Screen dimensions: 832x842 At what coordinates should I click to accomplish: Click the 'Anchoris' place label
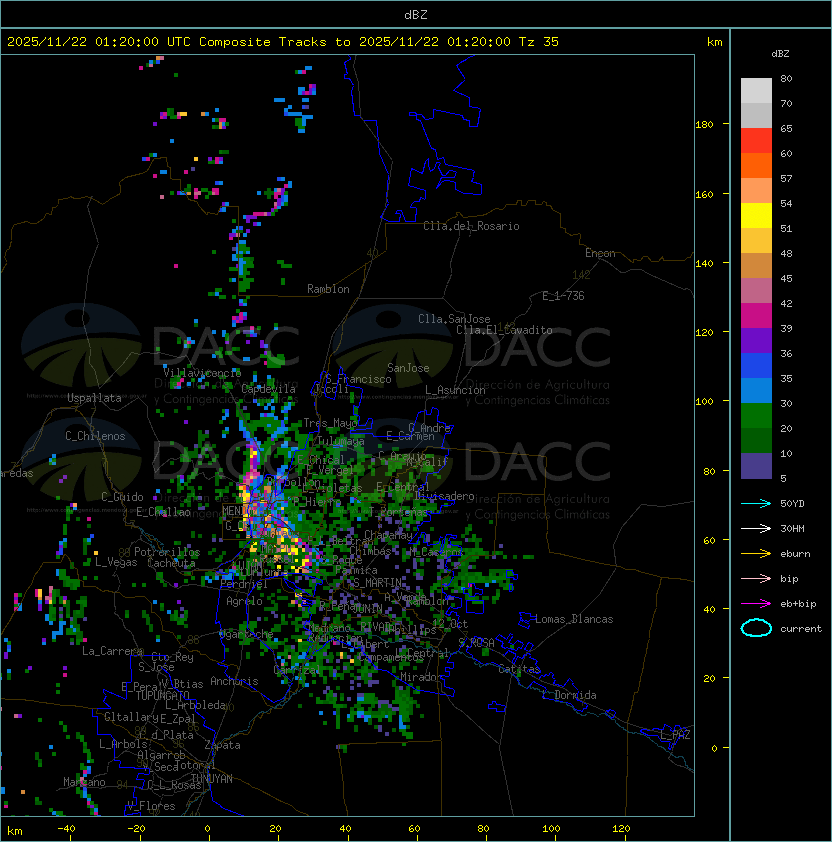pyautogui.click(x=234, y=681)
